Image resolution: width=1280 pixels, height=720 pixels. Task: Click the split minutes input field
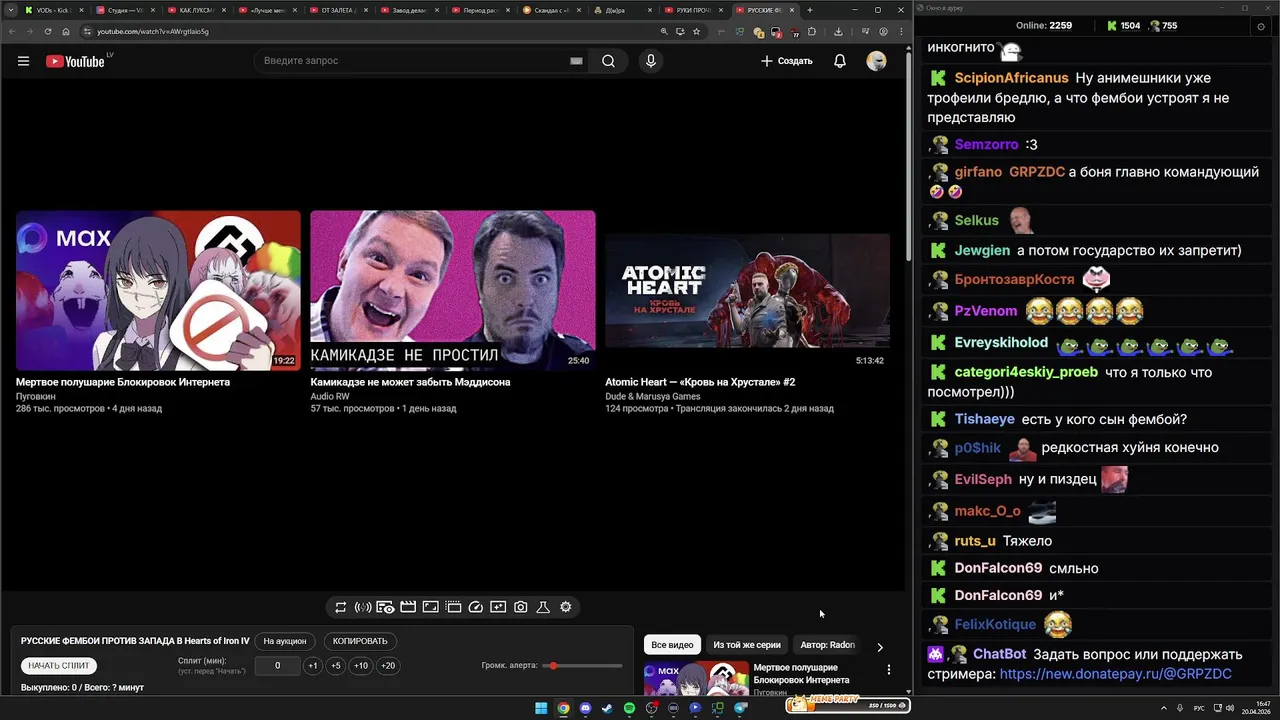[277, 666]
